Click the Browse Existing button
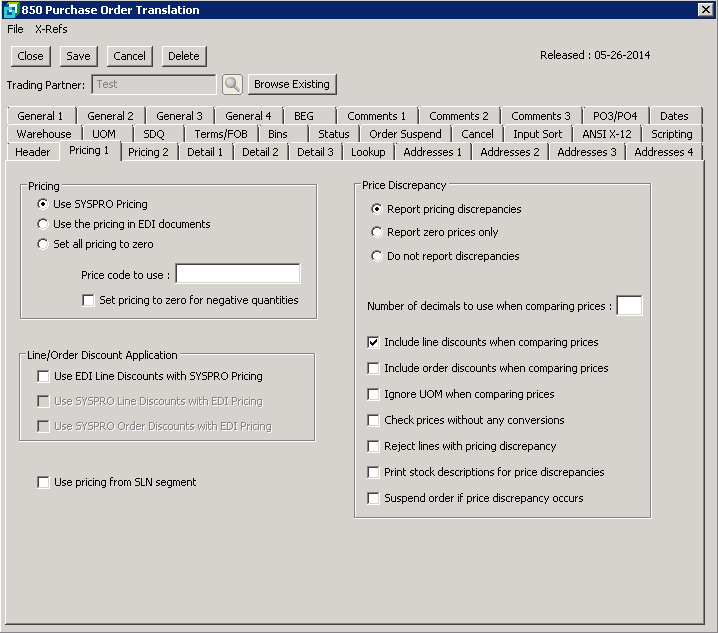Viewport: 718px width, 633px height. point(291,84)
